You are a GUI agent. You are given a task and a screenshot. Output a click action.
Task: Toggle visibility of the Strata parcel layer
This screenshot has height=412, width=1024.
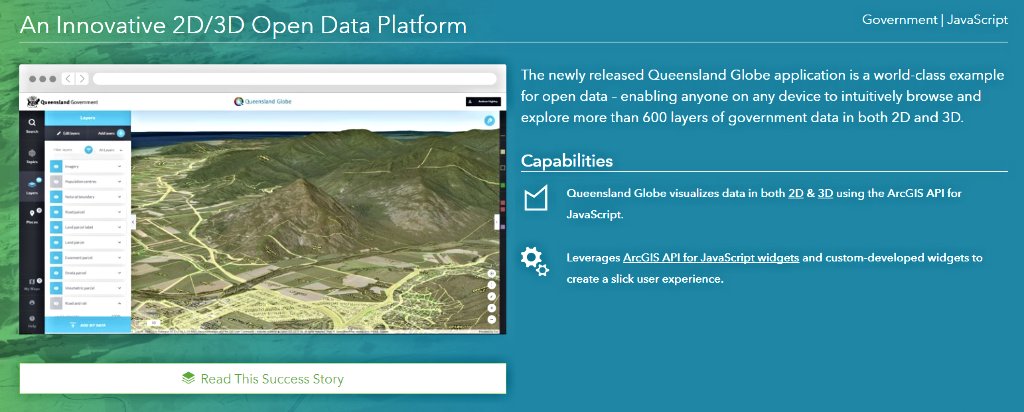pos(56,272)
